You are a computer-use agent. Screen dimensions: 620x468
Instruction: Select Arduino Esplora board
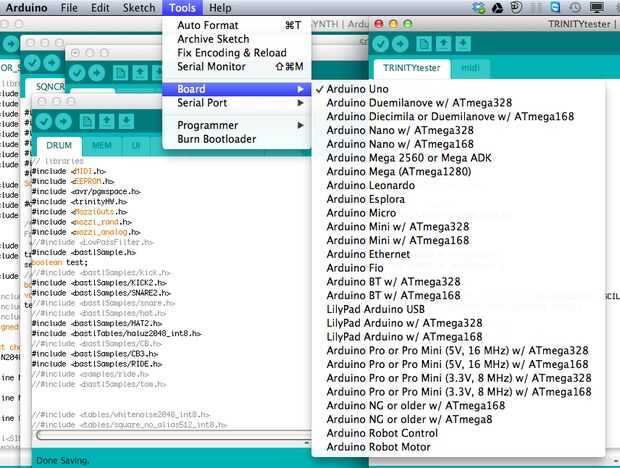coord(459,199)
